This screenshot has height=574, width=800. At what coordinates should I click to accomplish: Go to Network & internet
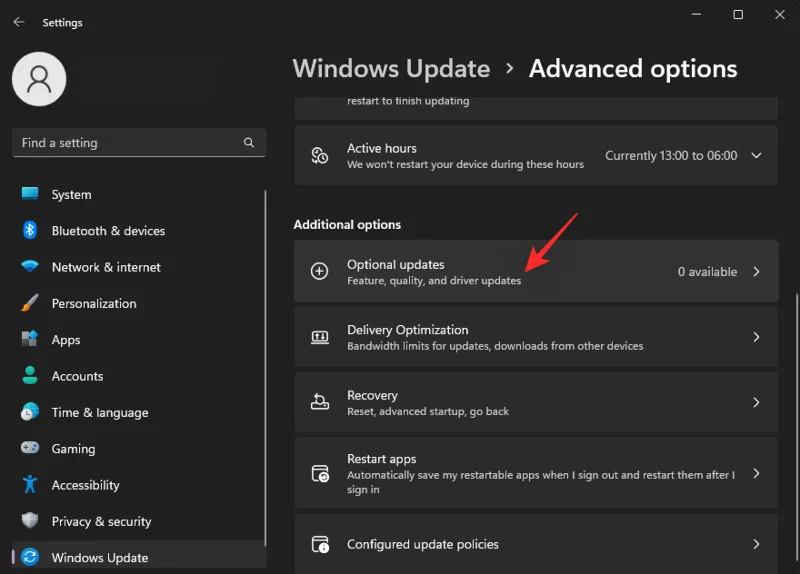138,267
